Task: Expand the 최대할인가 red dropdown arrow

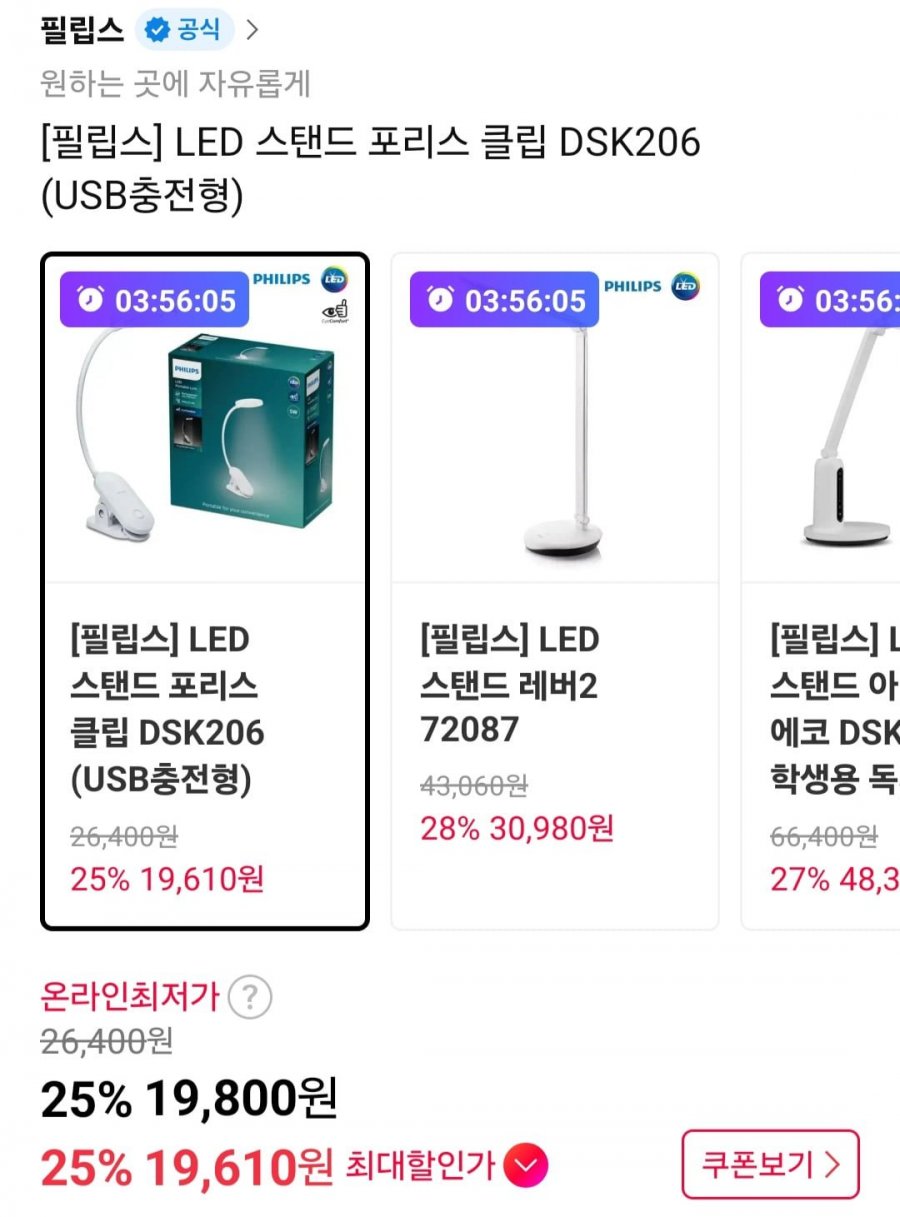Action: 525,1165
